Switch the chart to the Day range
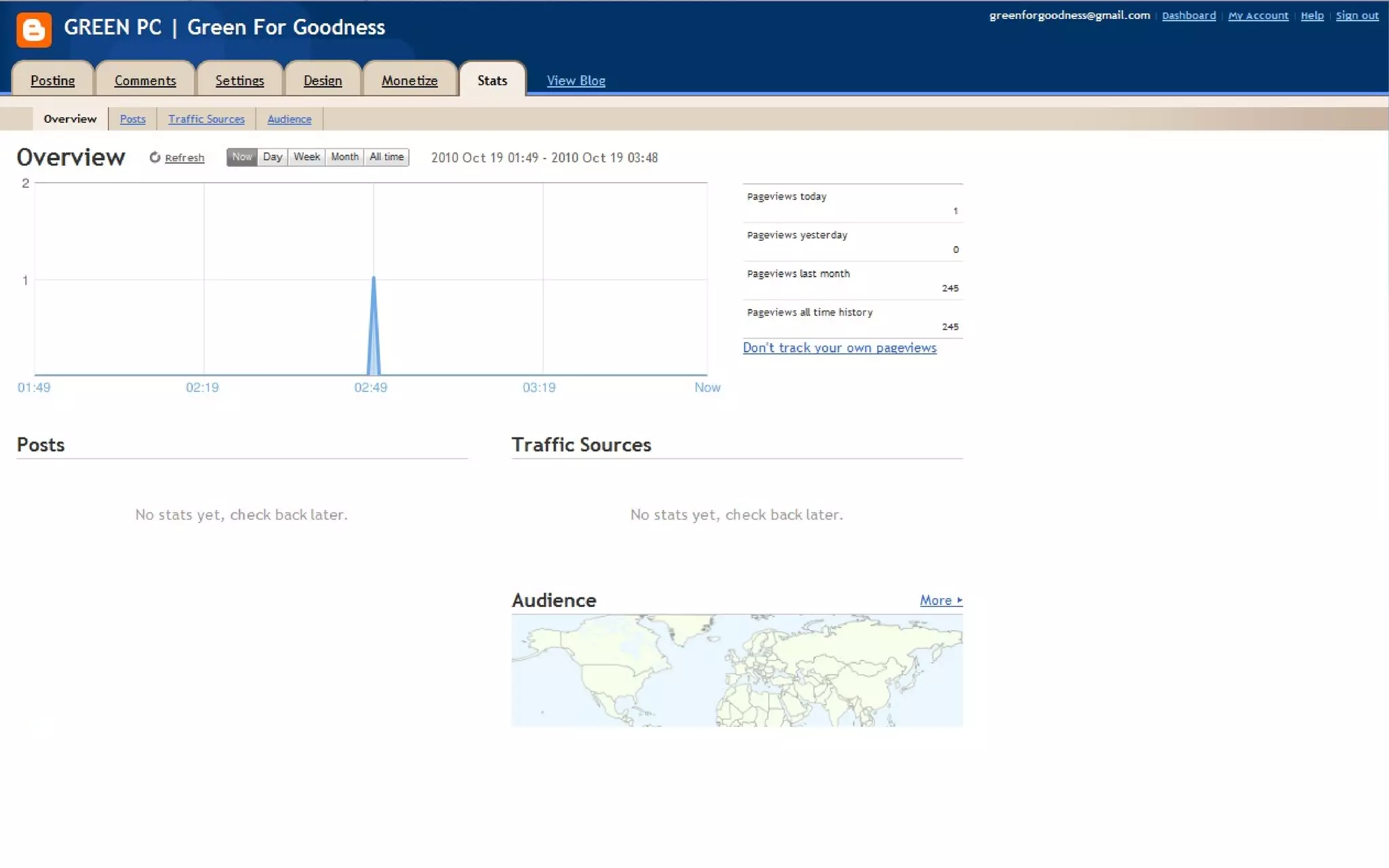This screenshot has height=868, width=1389. [x=272, y=157]
